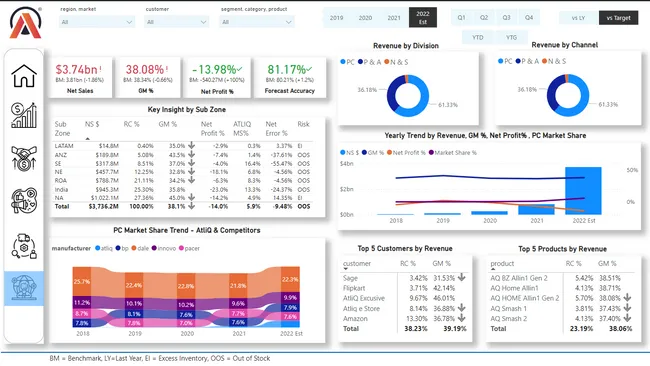
Task: Sort by Sub Zone column header
Action: [x=62, y=128]
